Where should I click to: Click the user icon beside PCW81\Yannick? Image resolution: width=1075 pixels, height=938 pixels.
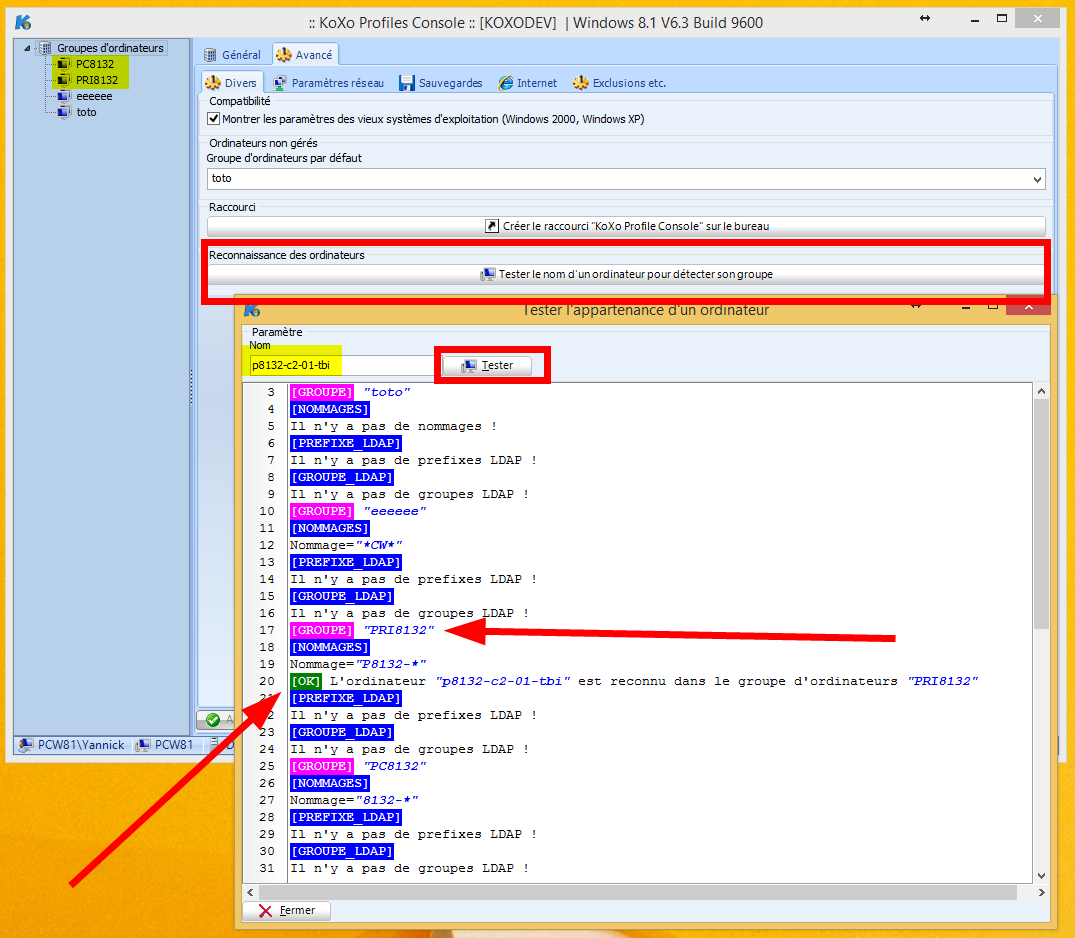25,745
